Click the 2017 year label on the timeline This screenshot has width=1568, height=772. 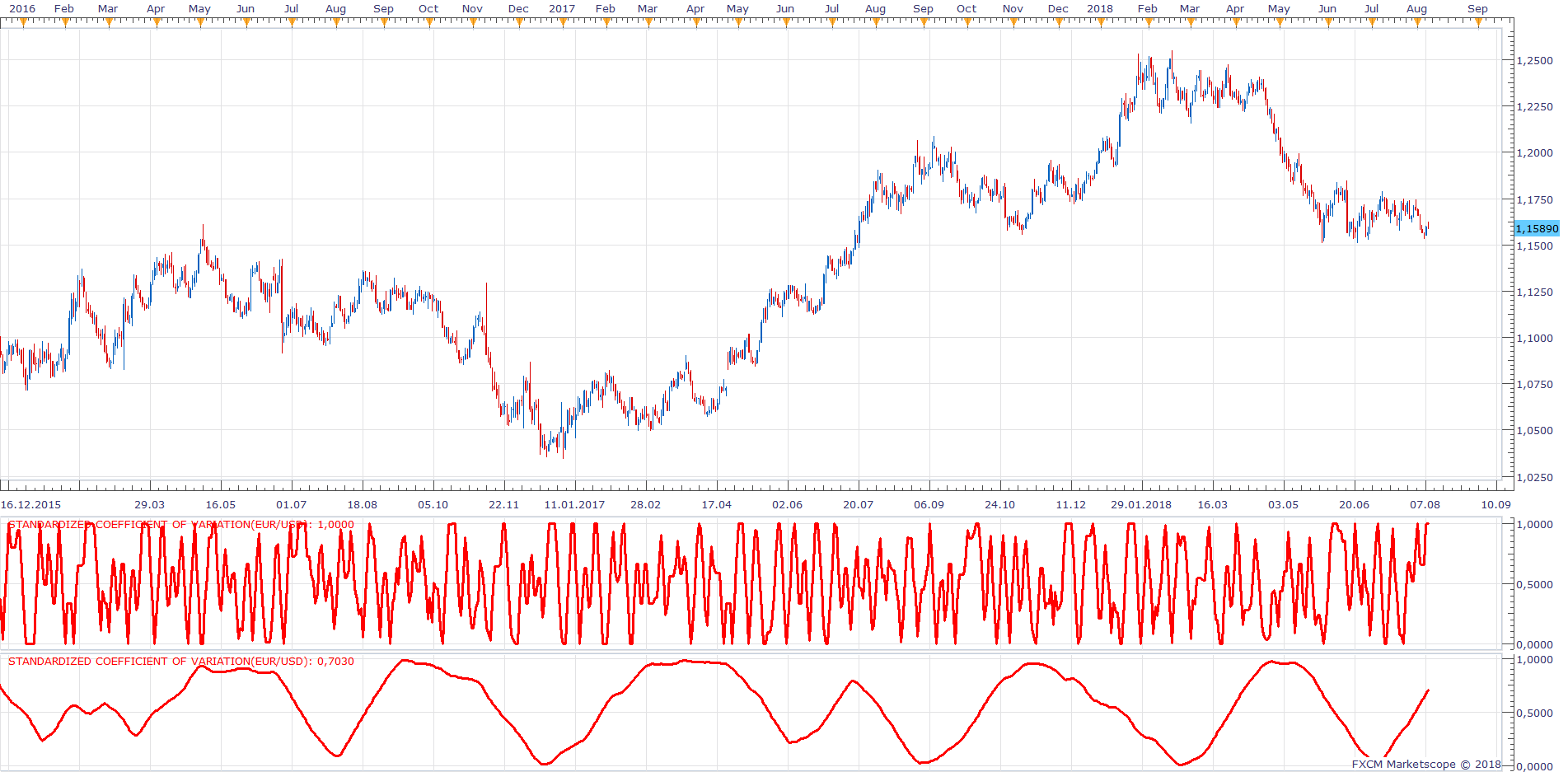tap(562, 8)
